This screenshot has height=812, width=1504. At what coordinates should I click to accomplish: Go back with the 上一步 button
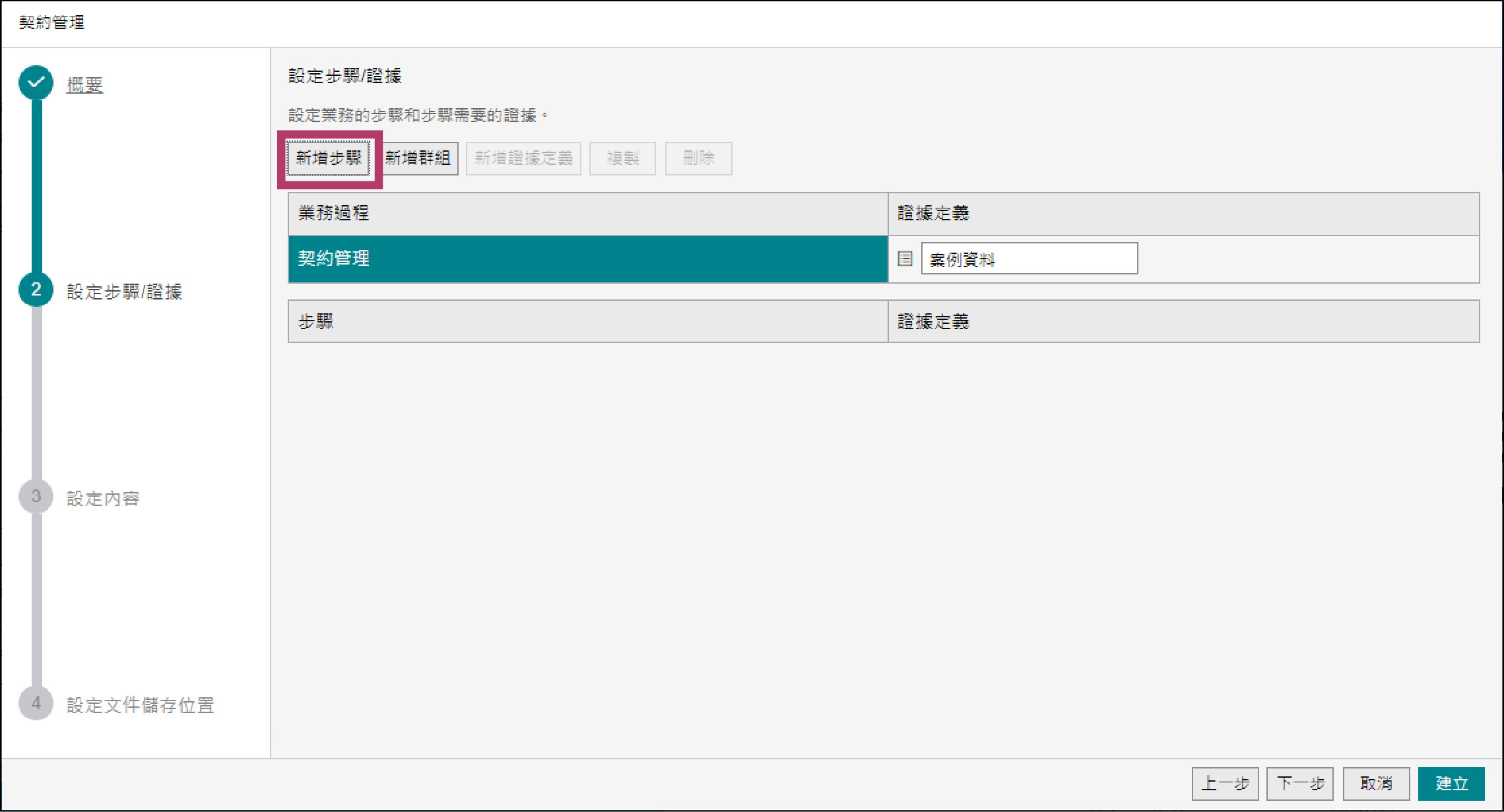pos(1225,784)
